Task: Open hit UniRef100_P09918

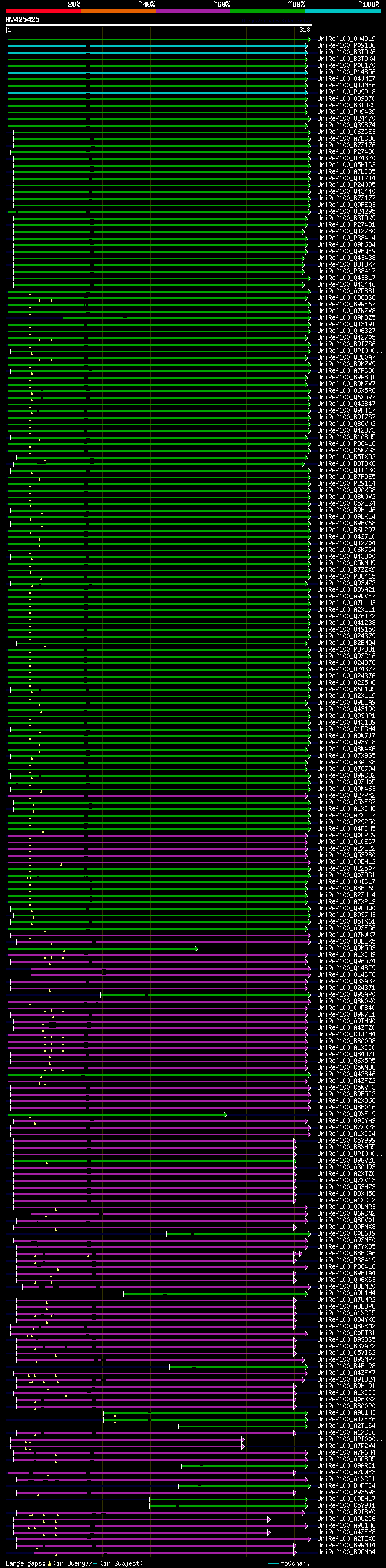Action: pyautogui.click(x=346, y=92)
